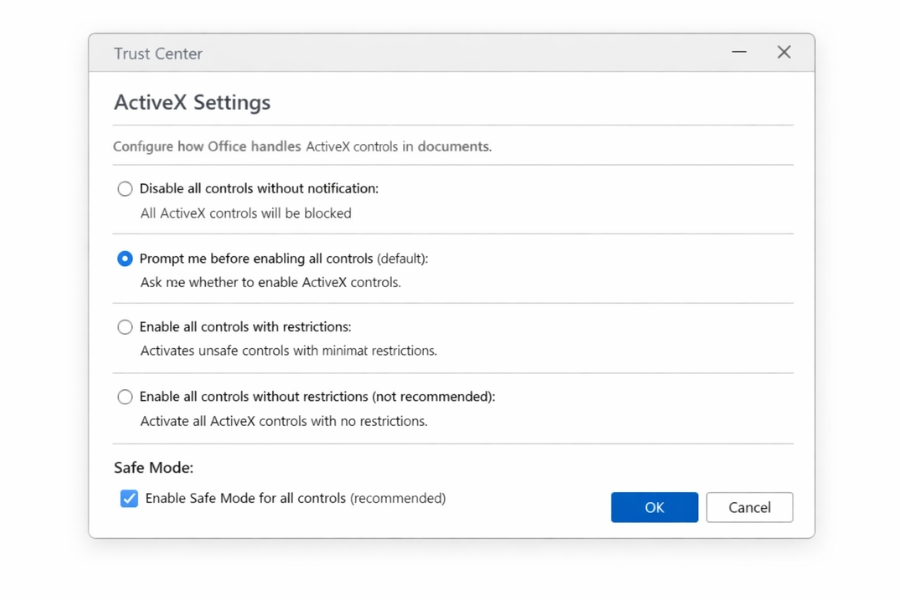Click the ActiveX Settings heading

(191, 102)
